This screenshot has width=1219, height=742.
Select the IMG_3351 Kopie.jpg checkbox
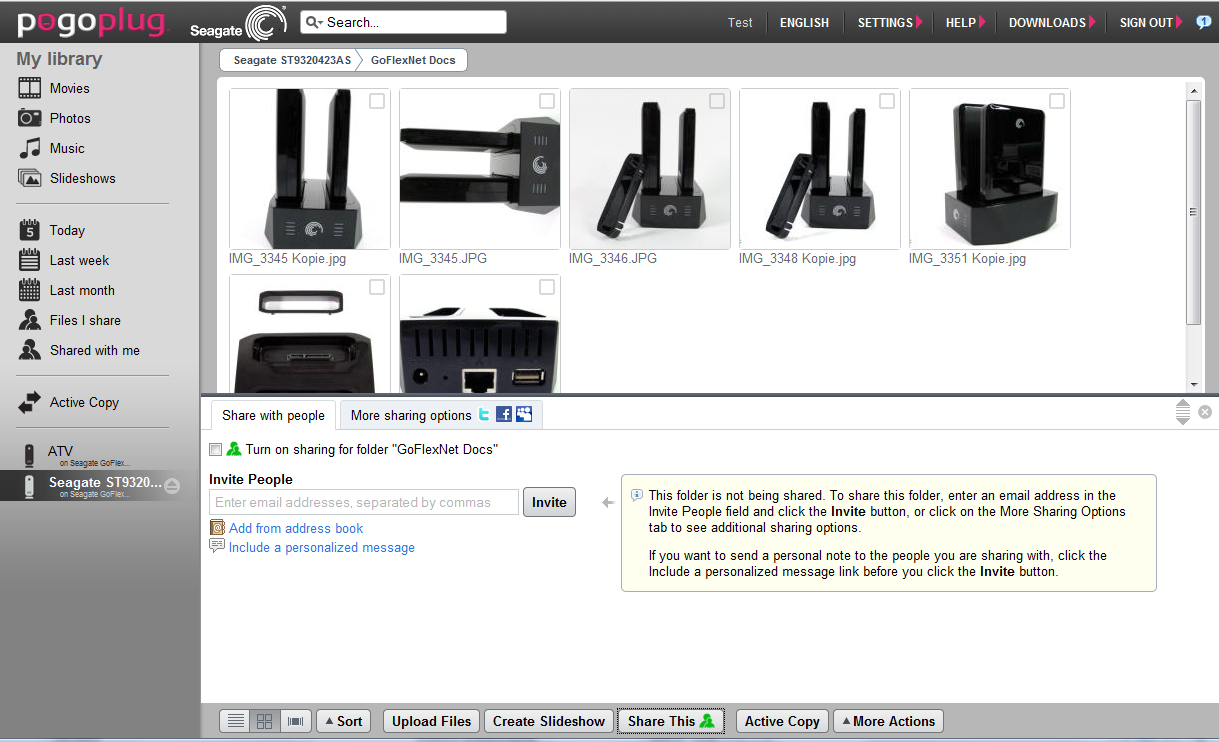1057,101
